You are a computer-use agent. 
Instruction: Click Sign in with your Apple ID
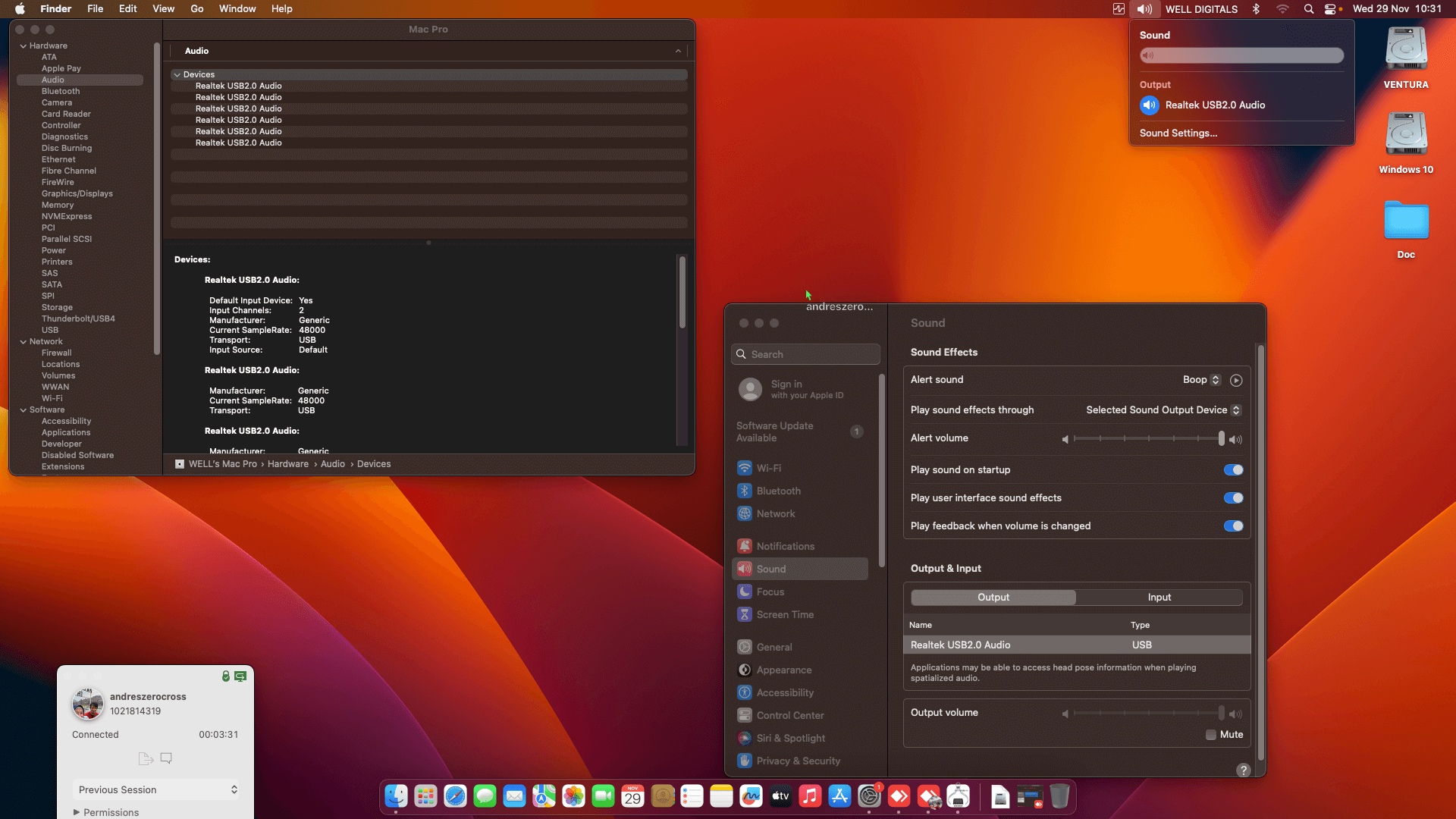[x=800, y=389]
